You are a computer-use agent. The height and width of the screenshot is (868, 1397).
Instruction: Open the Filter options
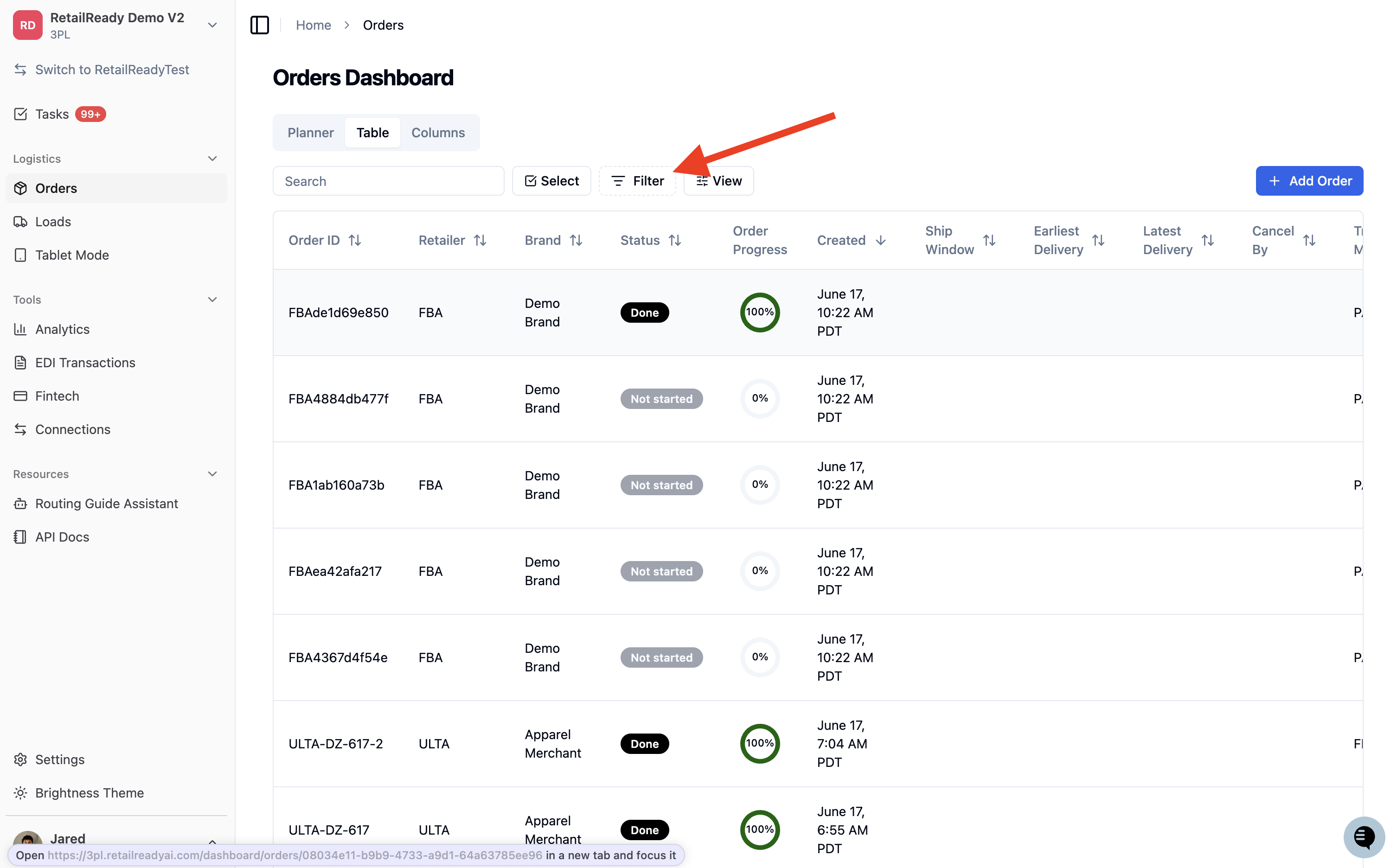637,181
